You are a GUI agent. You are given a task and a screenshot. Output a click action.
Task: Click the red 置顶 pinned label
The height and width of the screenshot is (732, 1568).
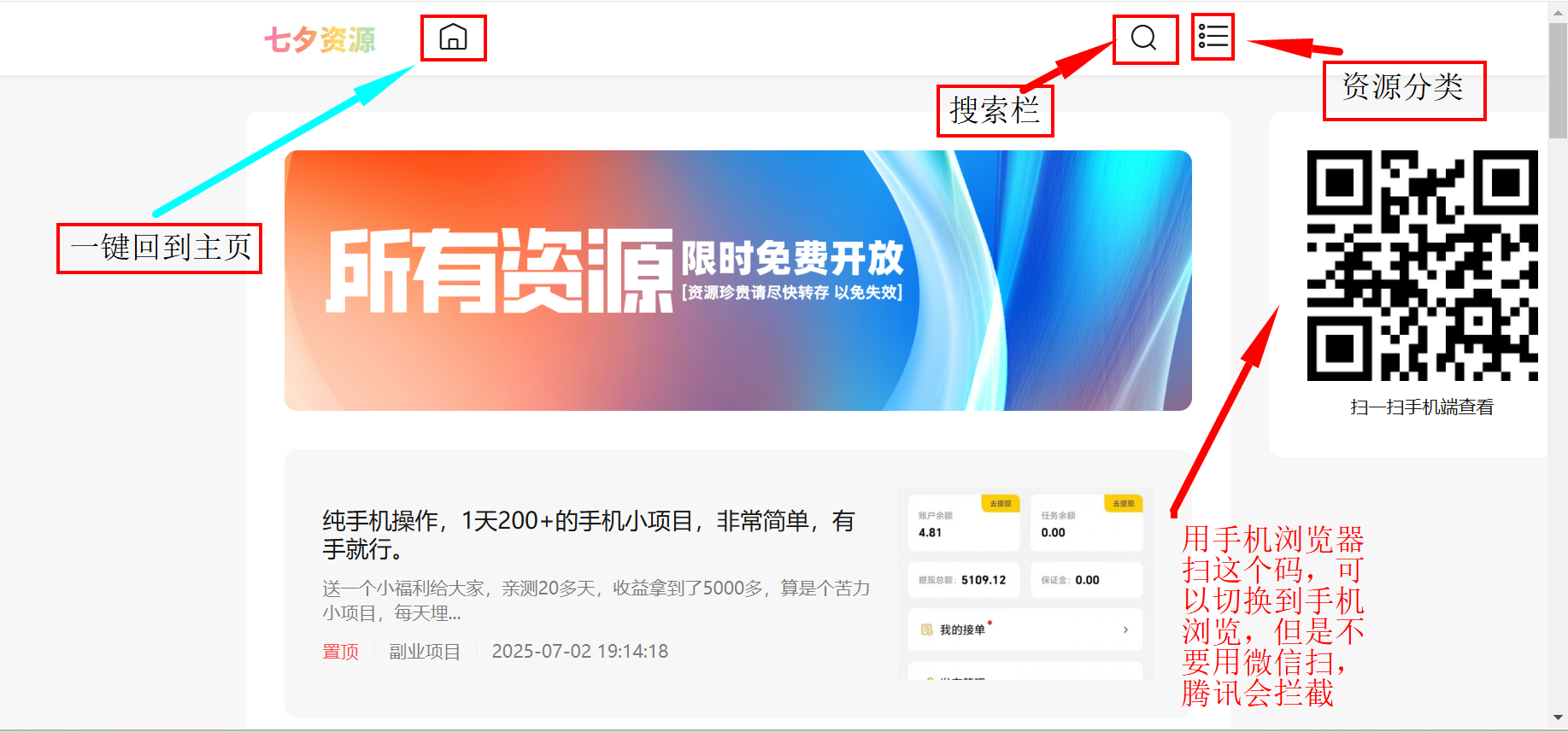tap(340, 652)
